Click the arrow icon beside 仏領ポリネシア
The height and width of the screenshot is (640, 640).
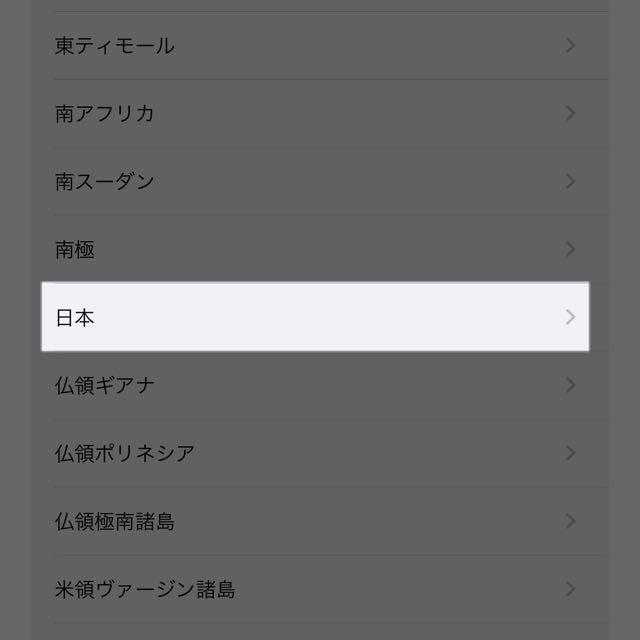pos(571,453)
